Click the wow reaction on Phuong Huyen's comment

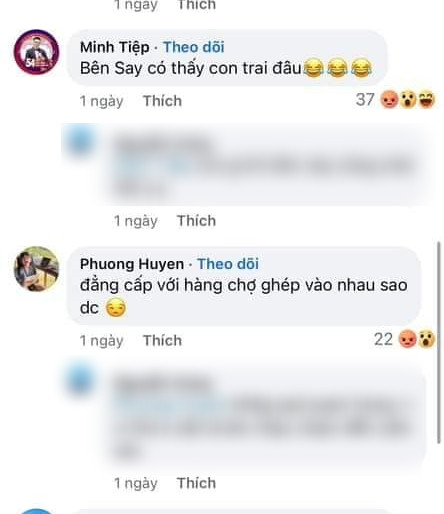426,339
